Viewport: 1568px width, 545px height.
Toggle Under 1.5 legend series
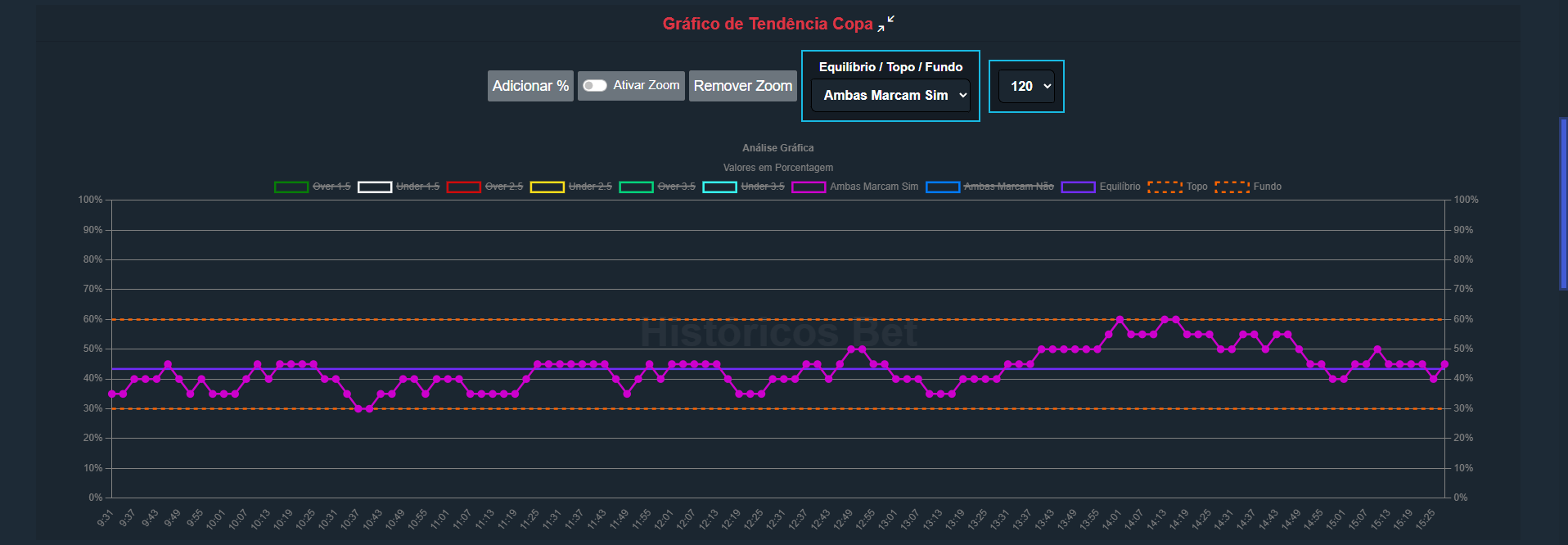click(x=399, y=187)
